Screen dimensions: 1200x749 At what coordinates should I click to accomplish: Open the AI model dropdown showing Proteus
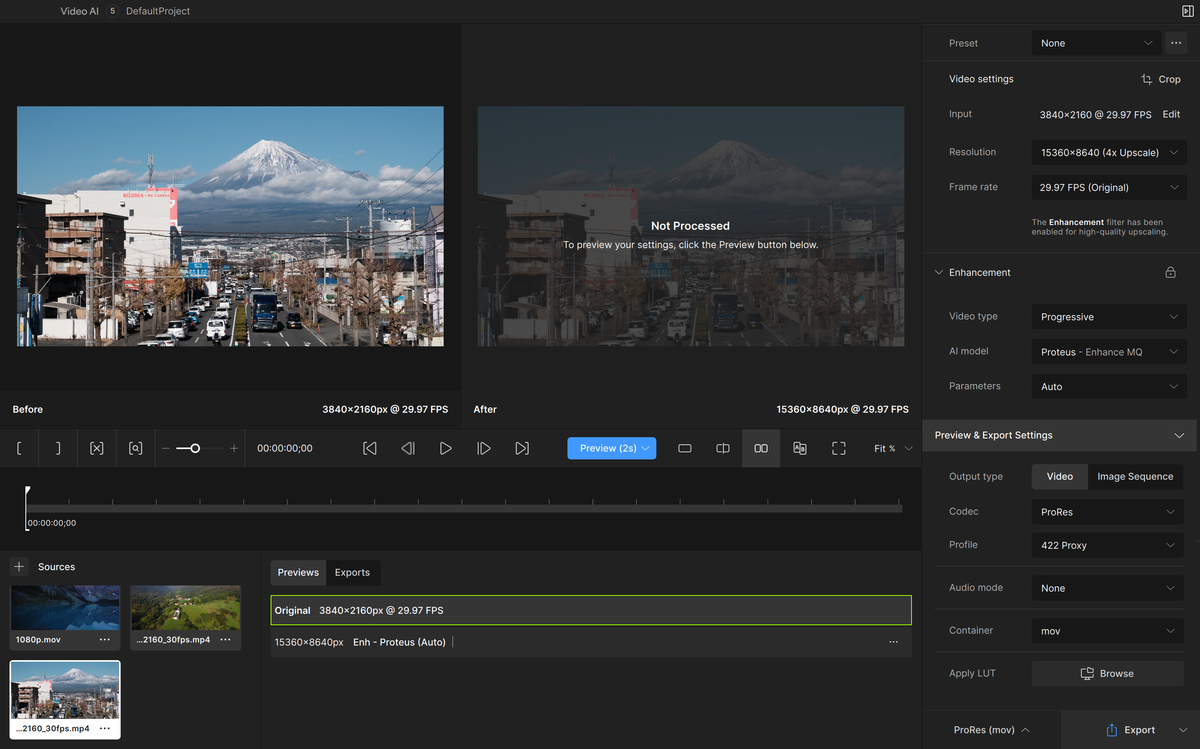click(x=1108, y=351)
